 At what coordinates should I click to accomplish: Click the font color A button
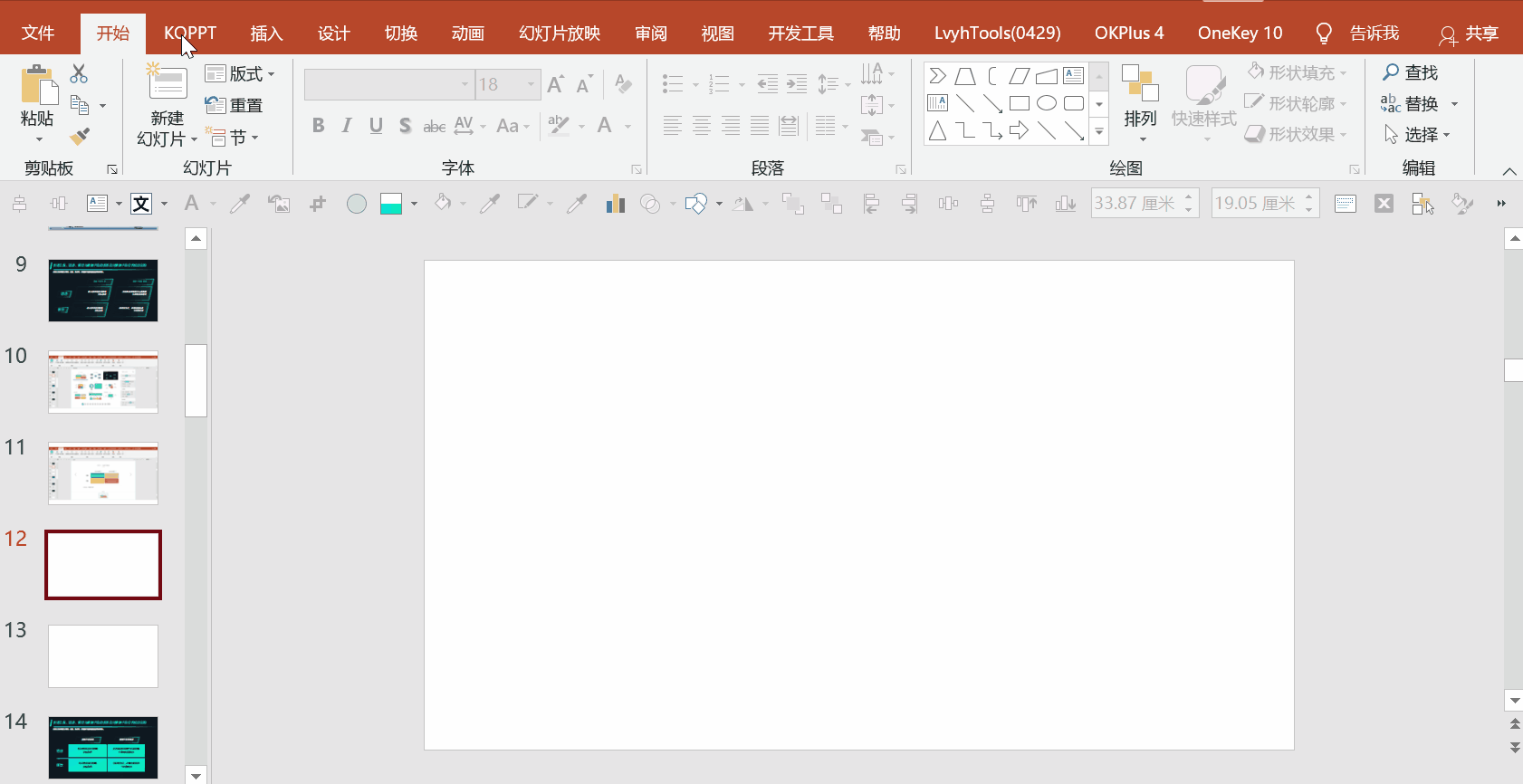605,126
